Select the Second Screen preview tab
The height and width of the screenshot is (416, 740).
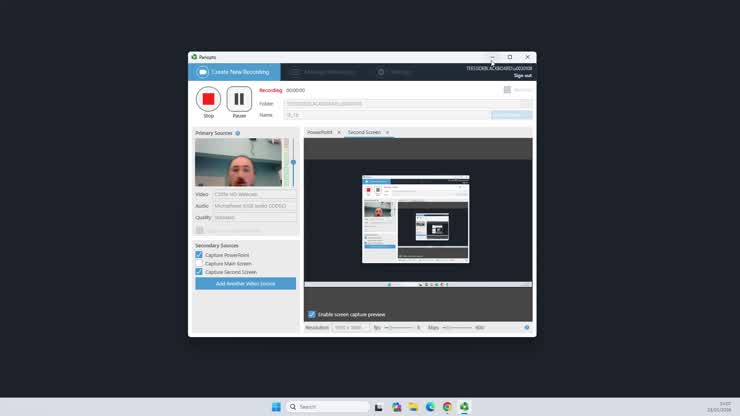click(364, 132)
